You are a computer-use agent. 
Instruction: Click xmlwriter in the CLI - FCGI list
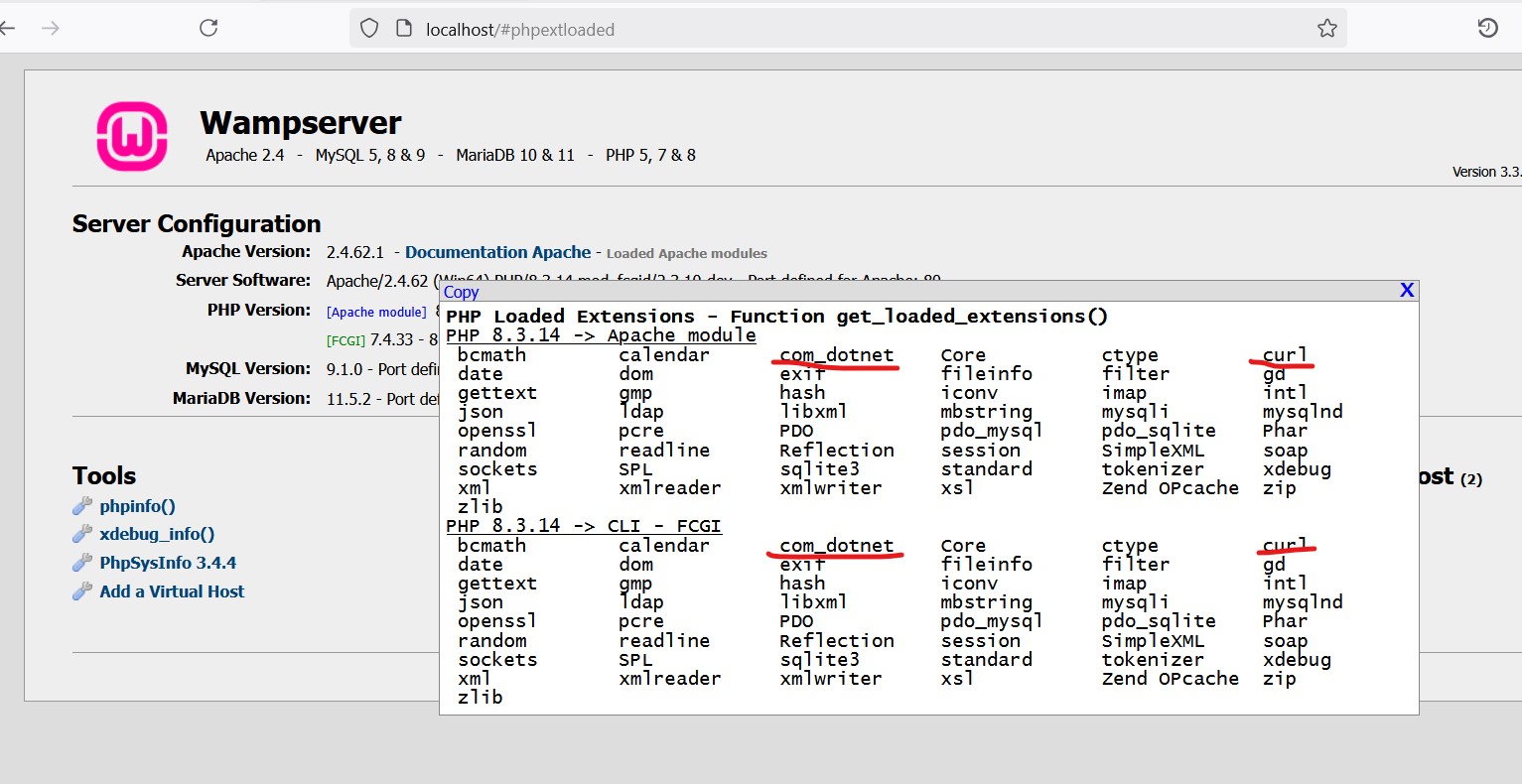831,679
